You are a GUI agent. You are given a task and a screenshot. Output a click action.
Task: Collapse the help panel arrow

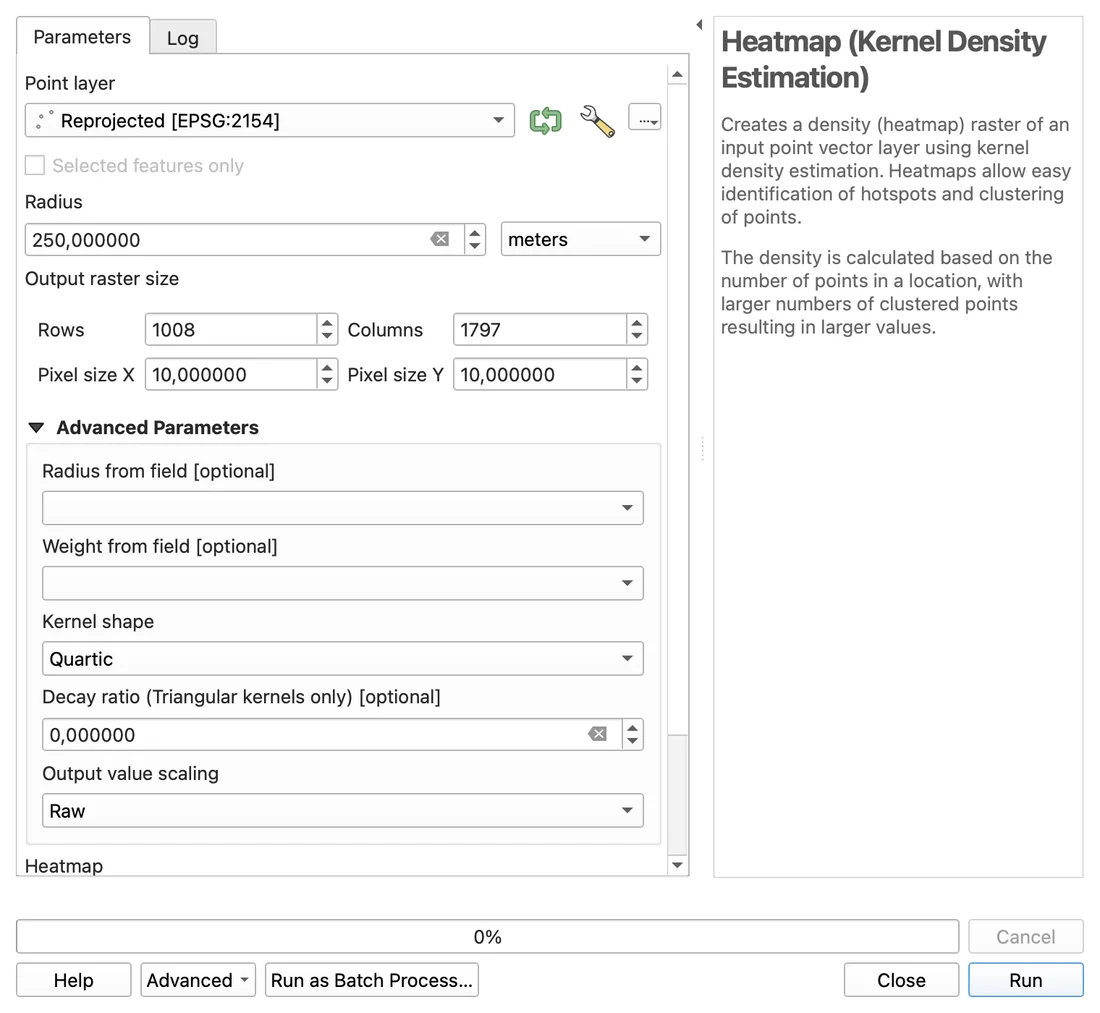pos(699,25)
